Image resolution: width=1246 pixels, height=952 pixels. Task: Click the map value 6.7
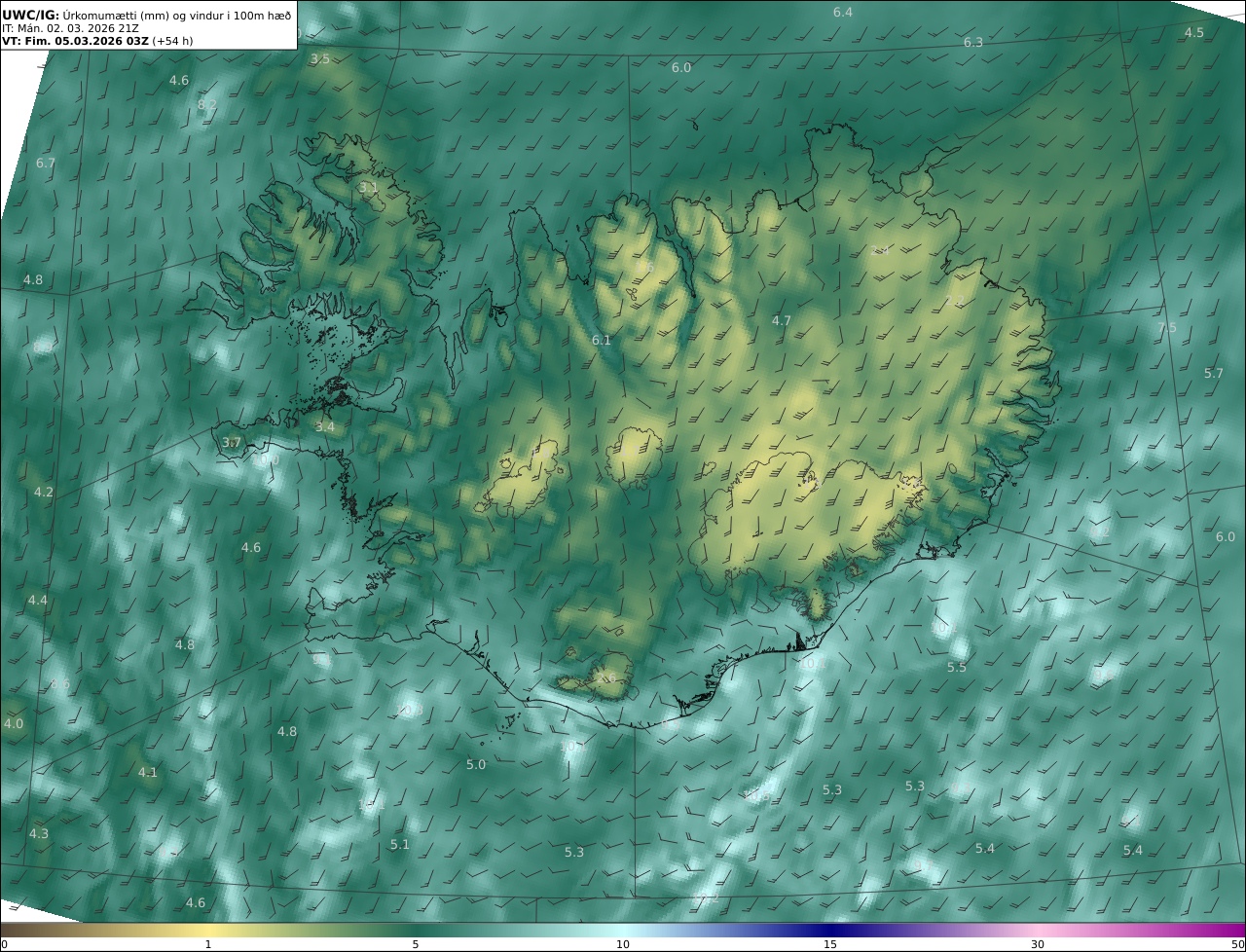(x=46, y=163)
